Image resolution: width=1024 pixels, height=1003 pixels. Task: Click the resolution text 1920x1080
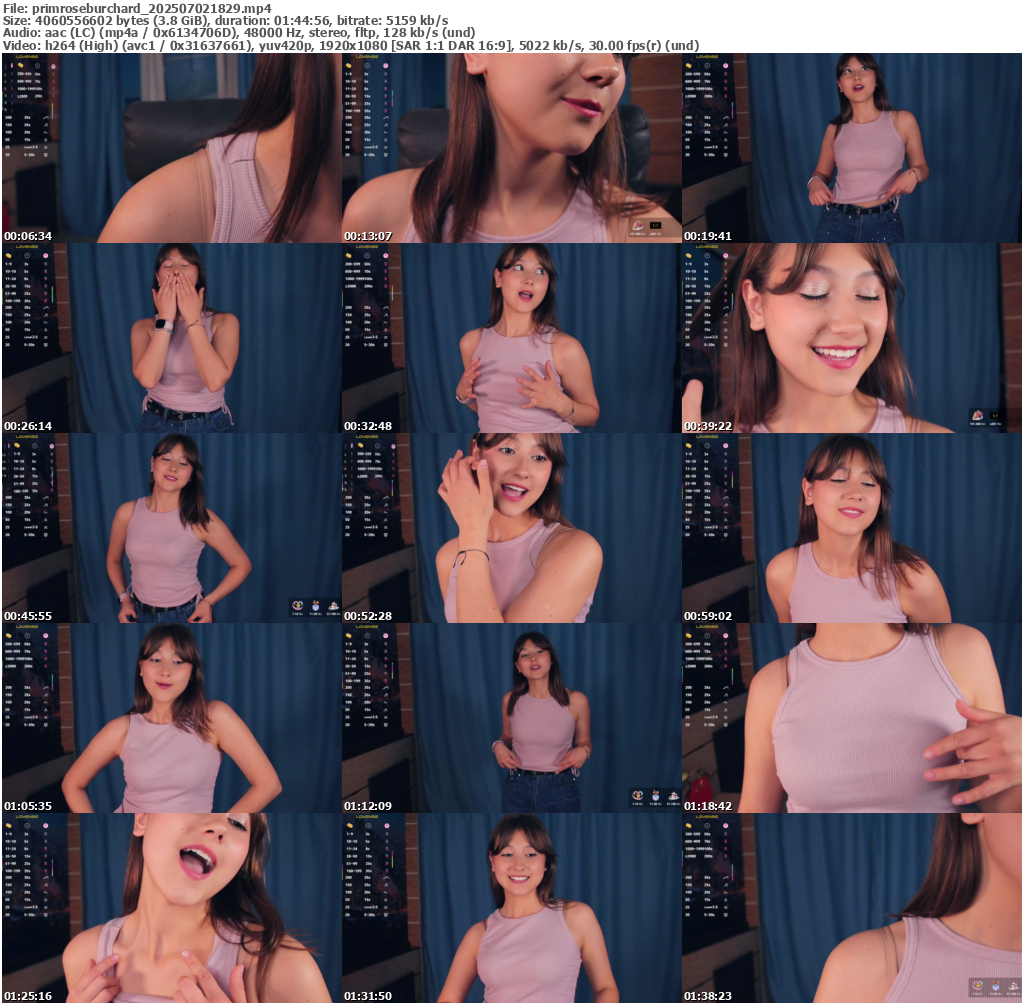tap(350, 46)
